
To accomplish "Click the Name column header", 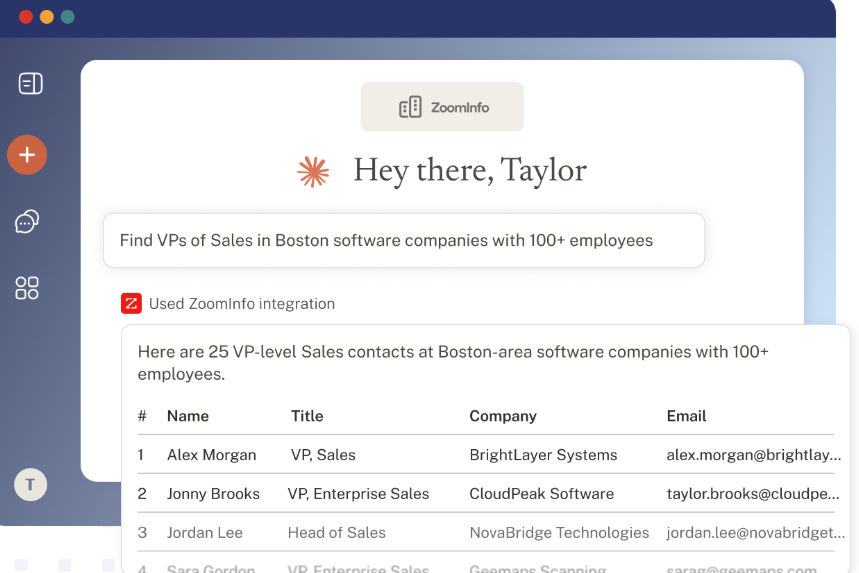I will point(188,416).
